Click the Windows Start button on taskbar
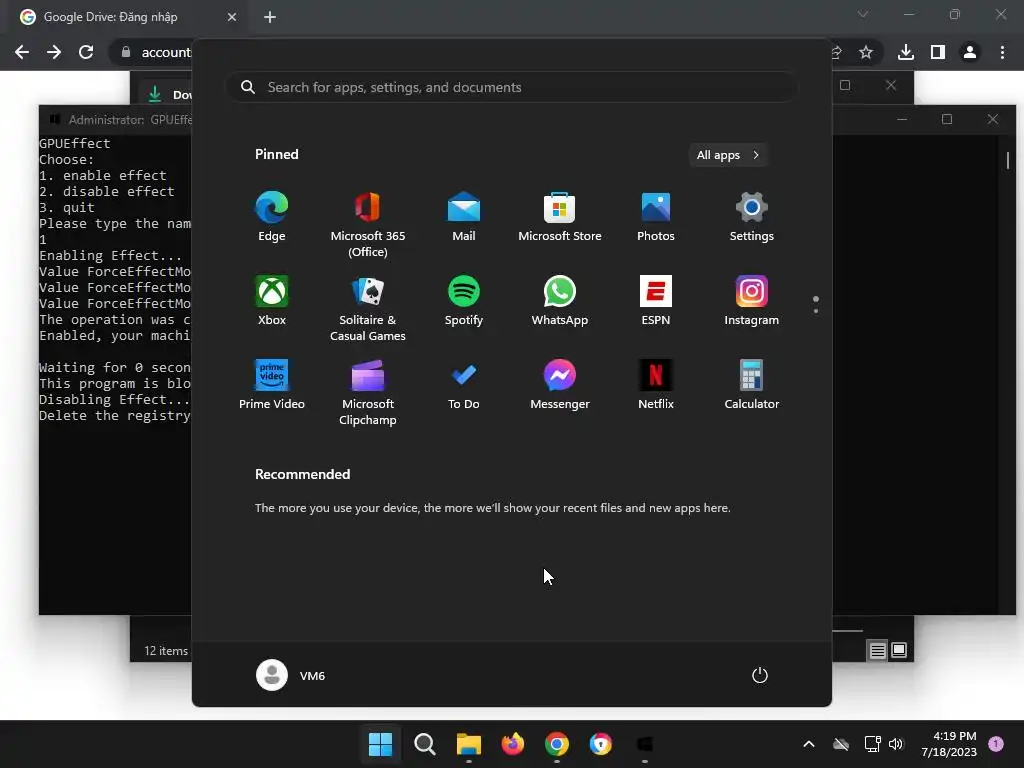Image resolution: width=1024 pixels, height=768 pixels. (381, 744)
